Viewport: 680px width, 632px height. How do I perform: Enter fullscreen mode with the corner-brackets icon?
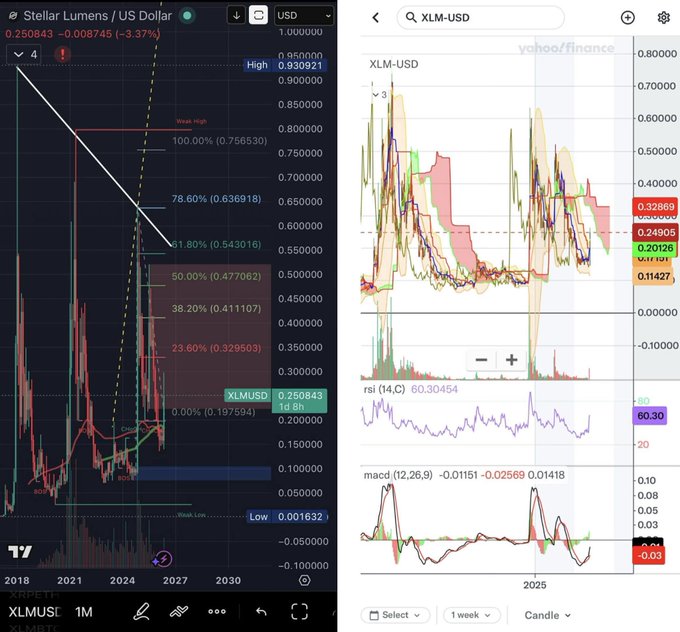click(x=299, y=612)
